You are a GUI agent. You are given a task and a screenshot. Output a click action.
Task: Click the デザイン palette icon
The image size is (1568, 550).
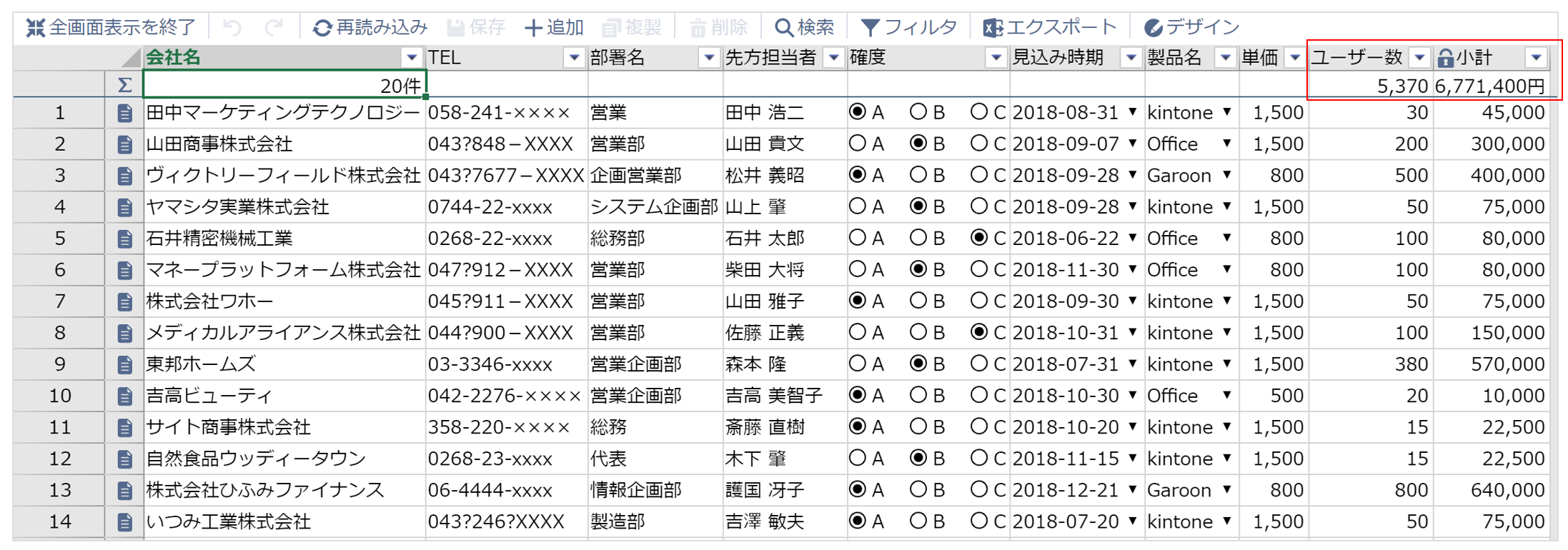[x=1153, y=28]
